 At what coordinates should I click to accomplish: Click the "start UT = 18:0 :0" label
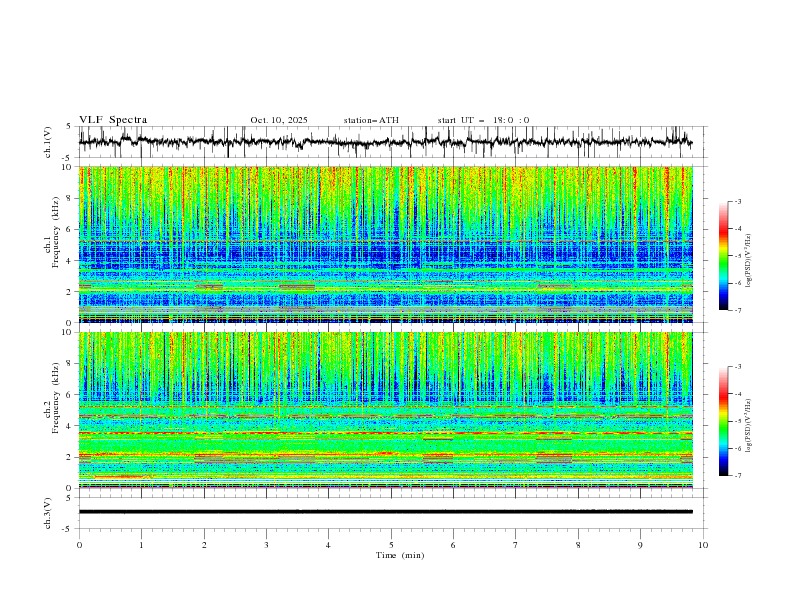483,120
